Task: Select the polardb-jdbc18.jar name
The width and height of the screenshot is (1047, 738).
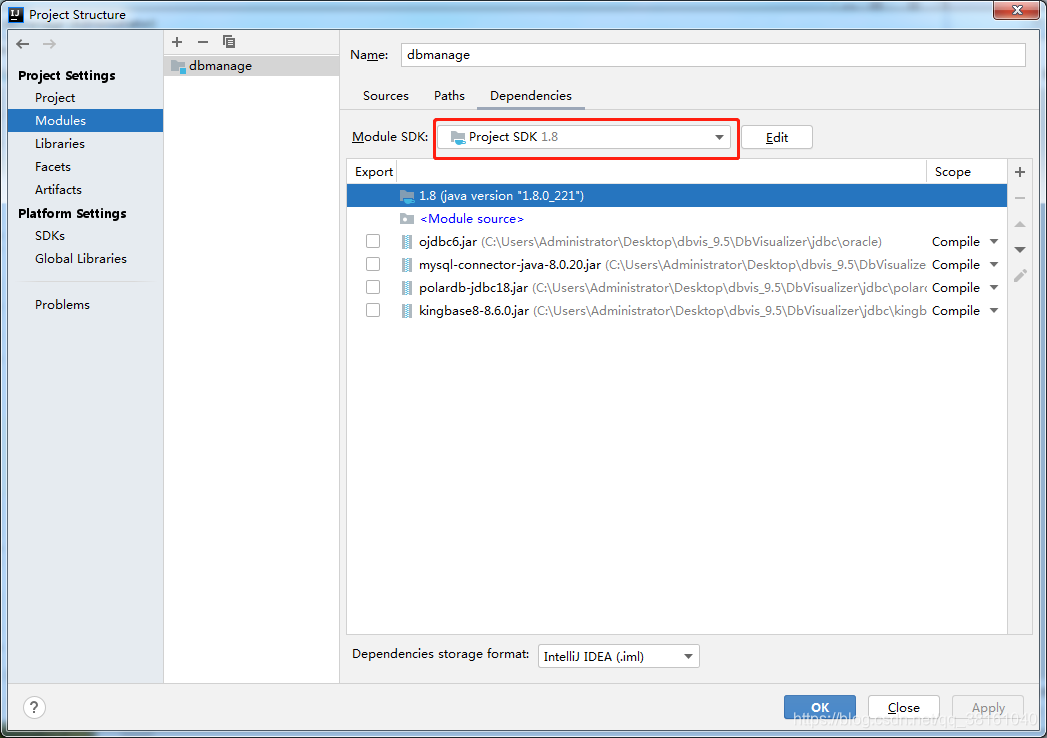Action: click(x=473, y=288)
